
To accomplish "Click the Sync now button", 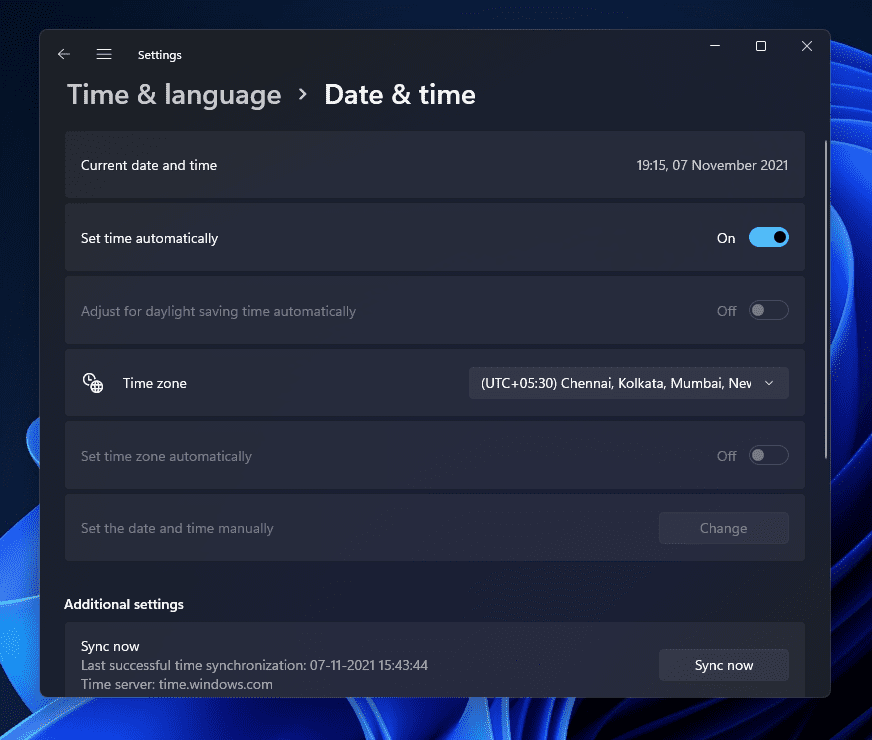I will click(724, 665).
